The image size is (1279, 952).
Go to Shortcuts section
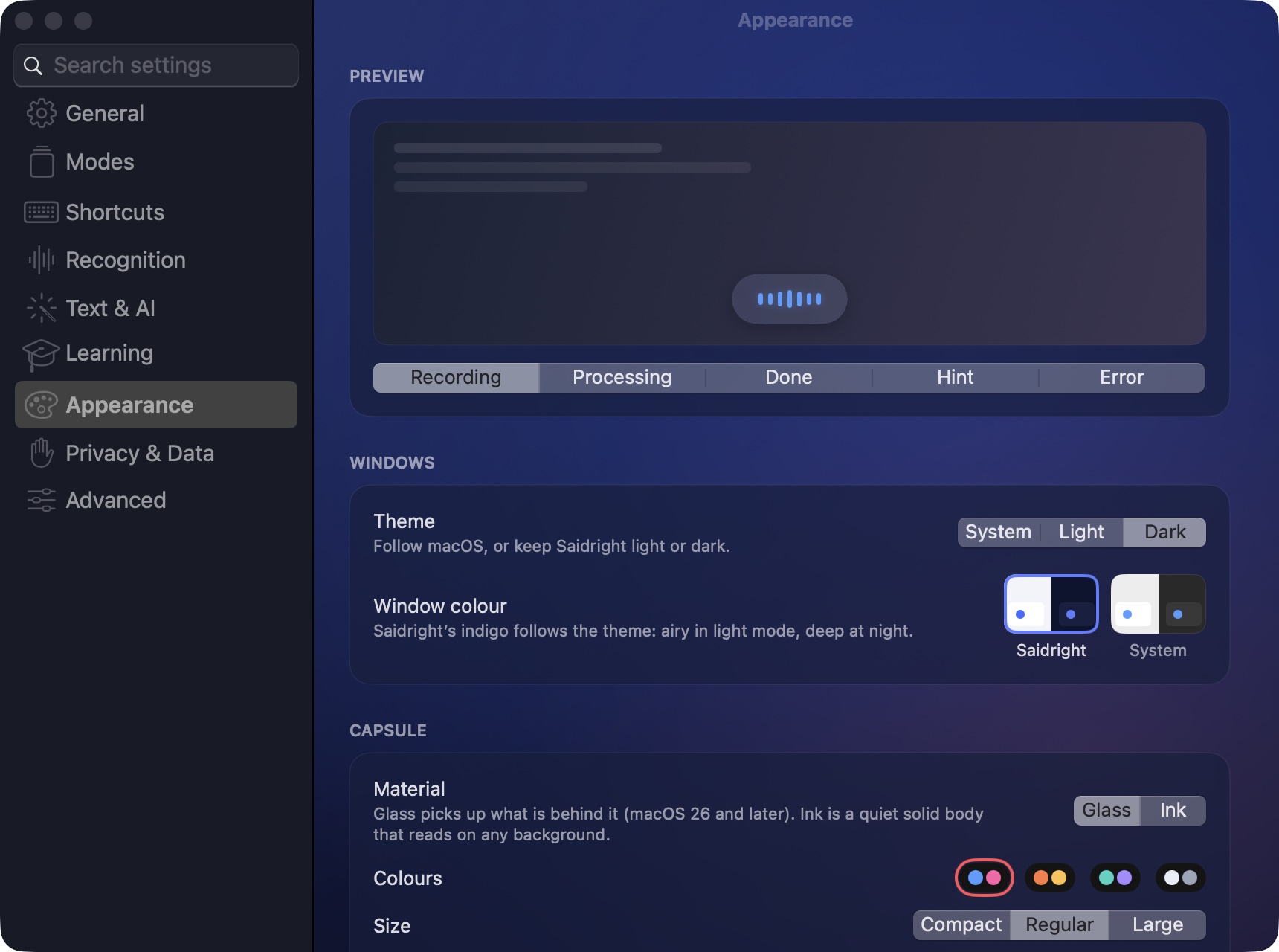point(156,212)
